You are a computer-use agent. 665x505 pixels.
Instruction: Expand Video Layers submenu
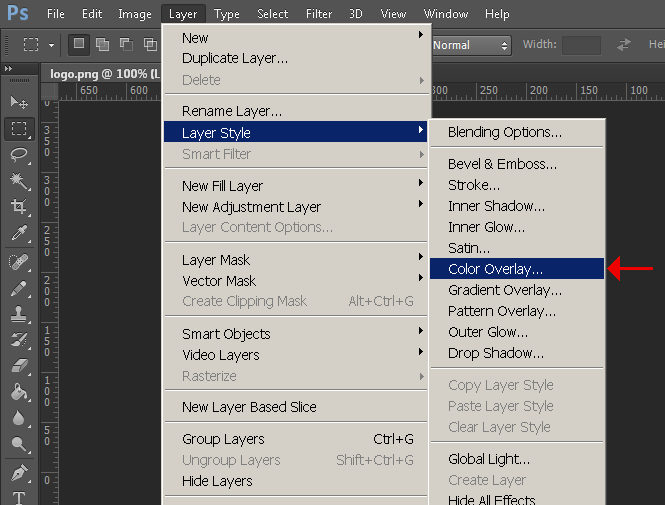click(x=296, y=354)
